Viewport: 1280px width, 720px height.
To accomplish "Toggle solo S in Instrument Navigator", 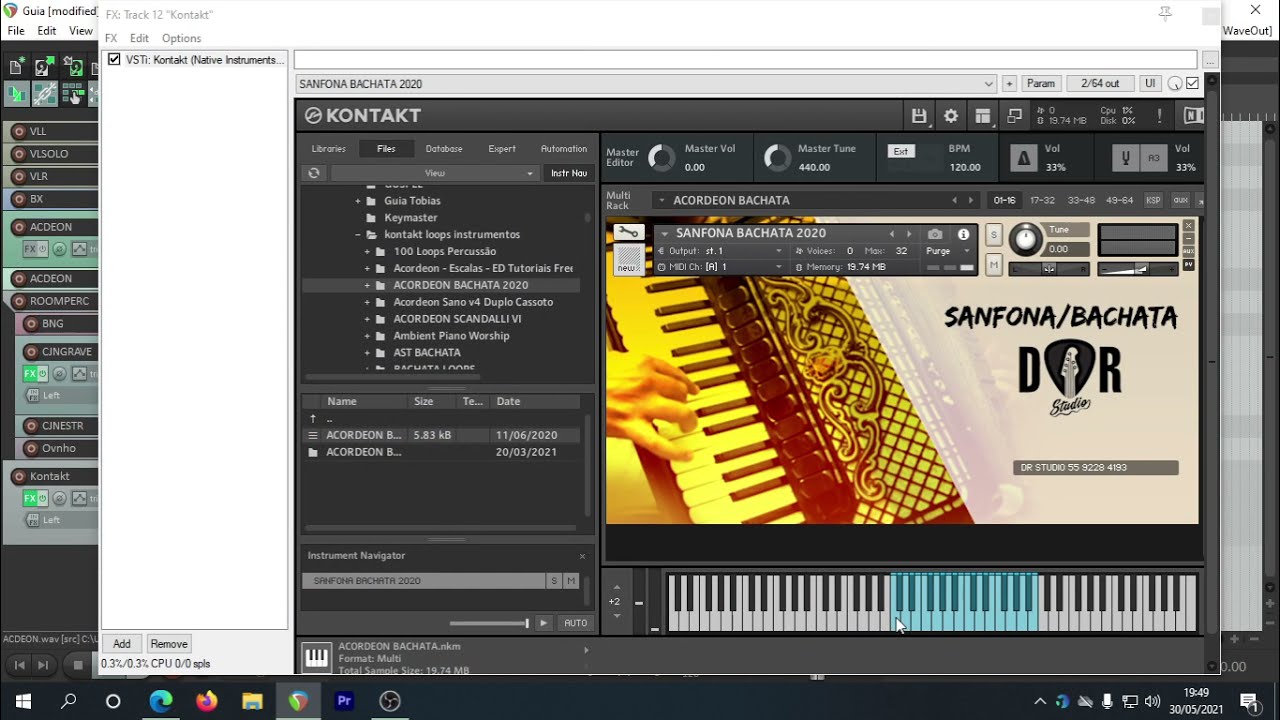I will point(553,581).
